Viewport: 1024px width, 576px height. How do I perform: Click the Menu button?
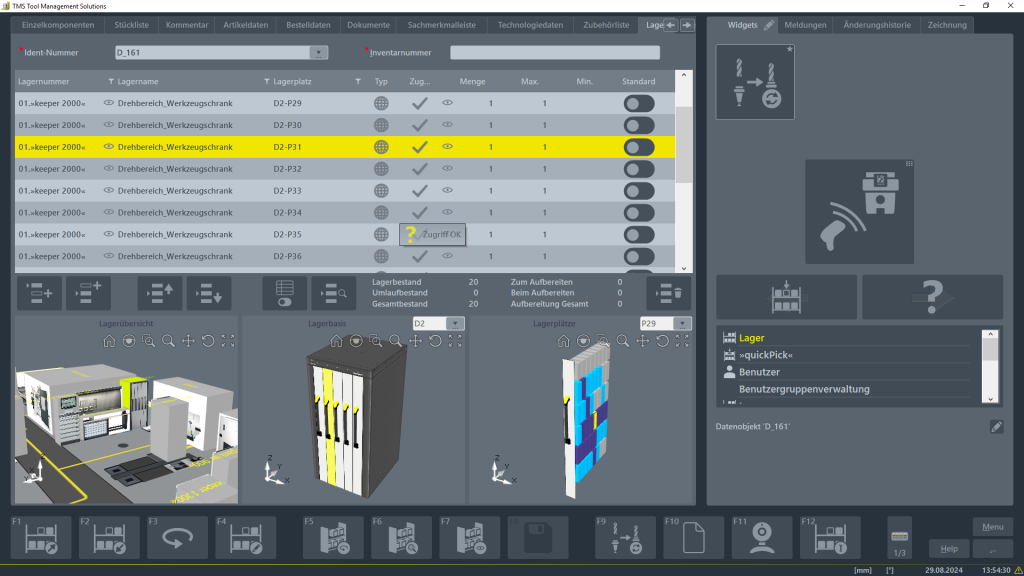992,526
